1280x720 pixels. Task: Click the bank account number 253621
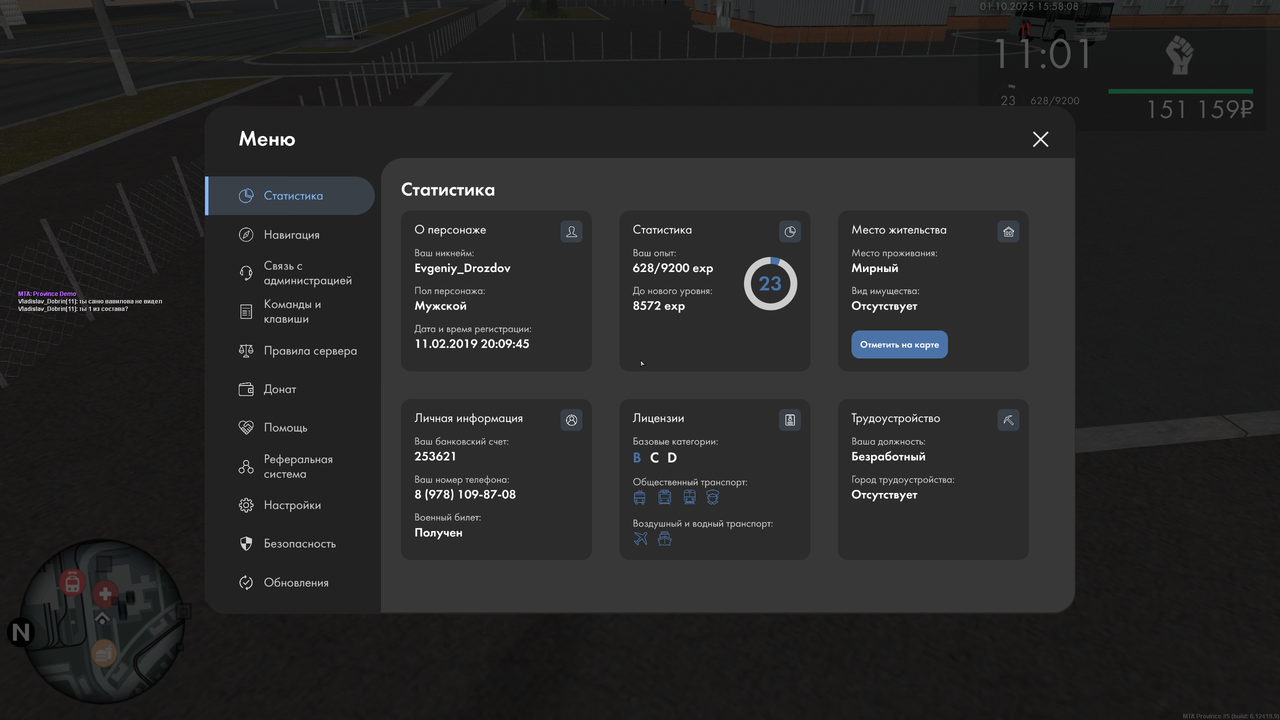click(436, 456)
